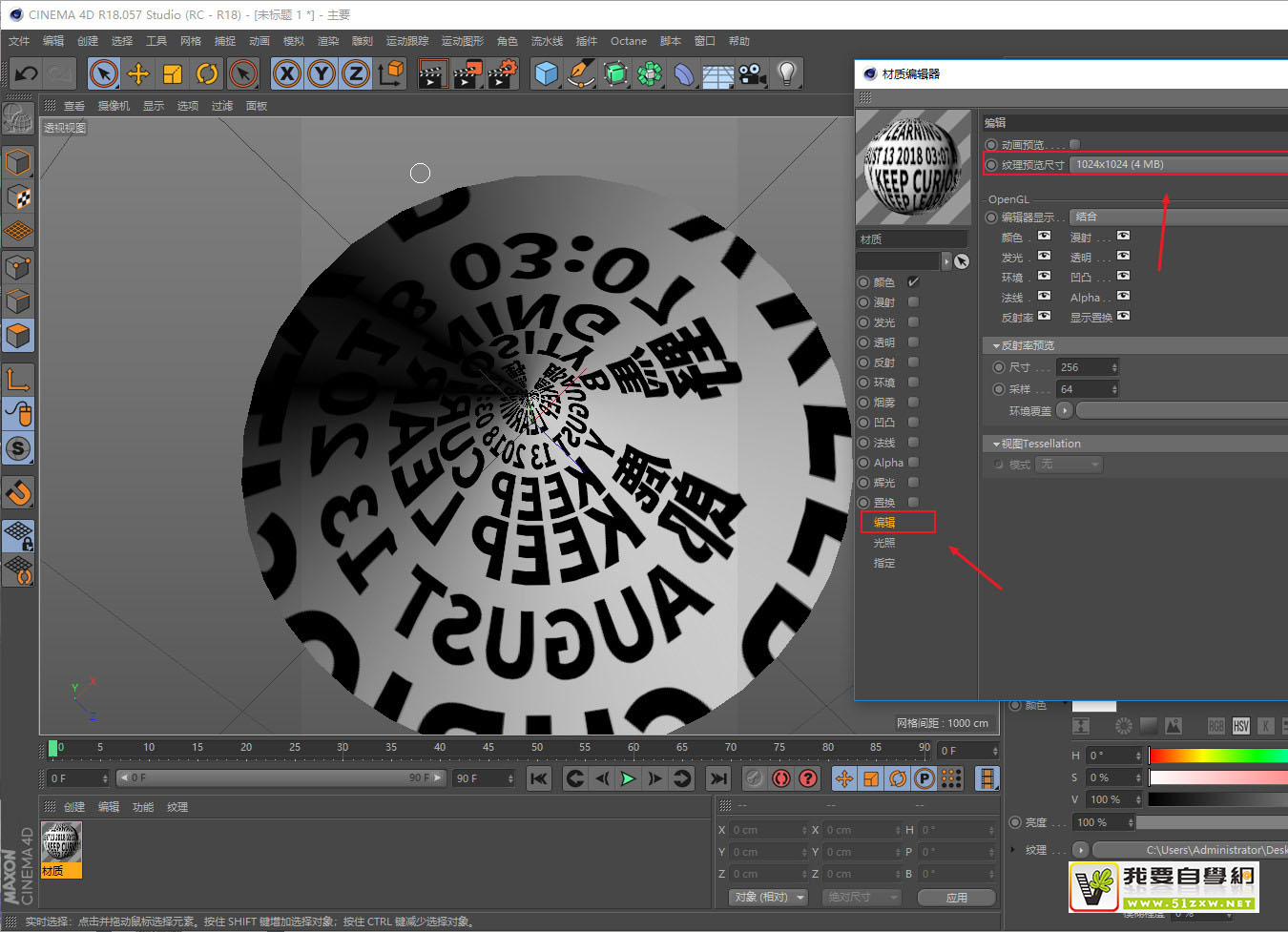Open the 渲染 menu

click(327, 41)
